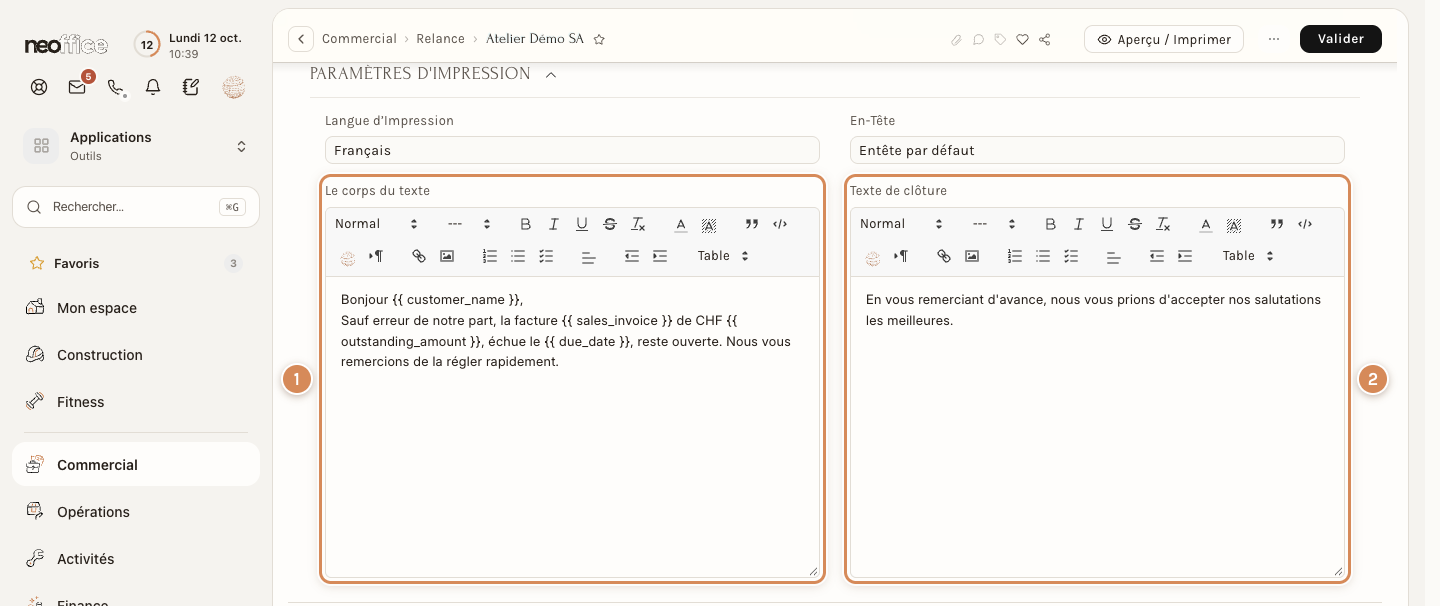The height and width of the screenshot is (606, 1440).
Task: Click inside the Texte de clôture text area
Action: 1097,427
